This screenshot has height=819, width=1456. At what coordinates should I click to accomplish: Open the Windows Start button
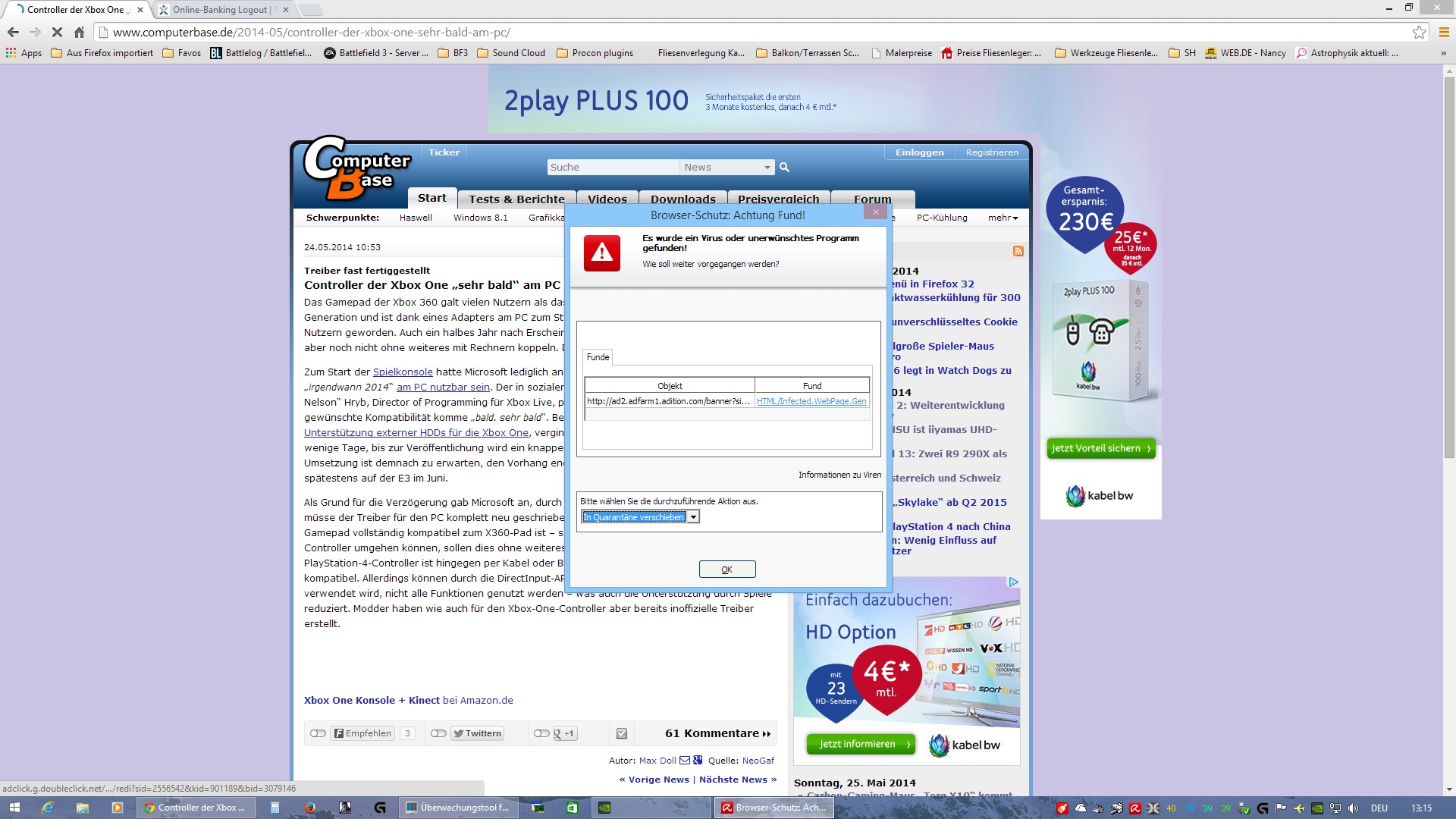coord(14,808)
